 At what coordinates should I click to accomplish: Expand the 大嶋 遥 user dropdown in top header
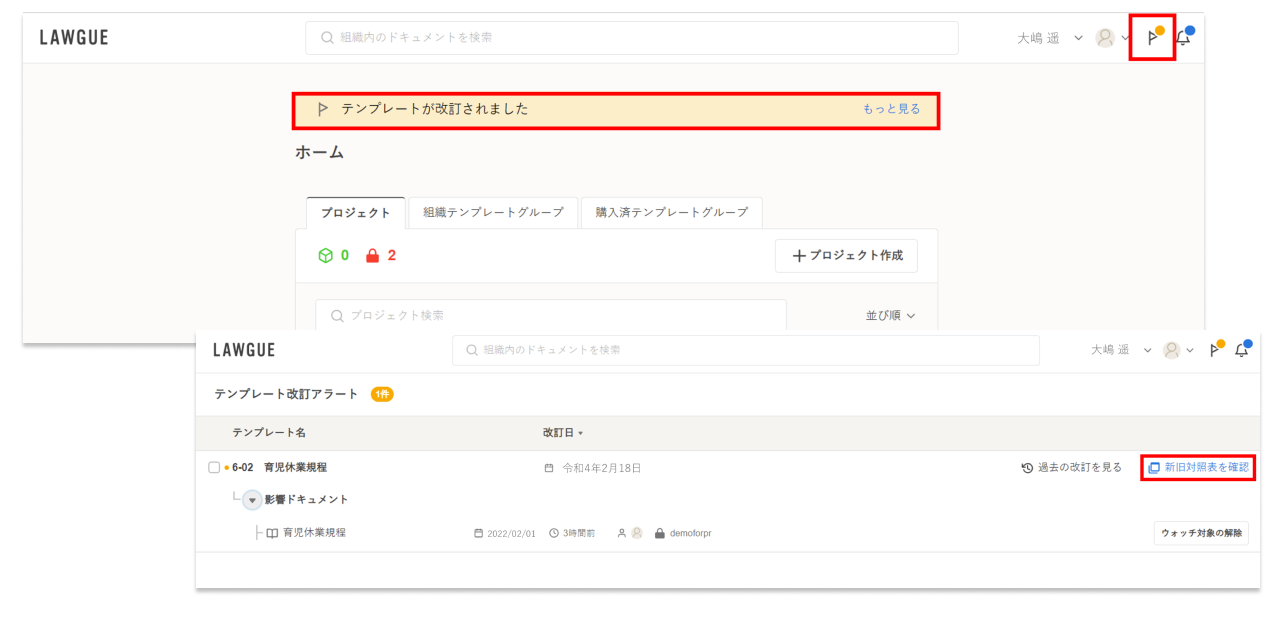1078,38
